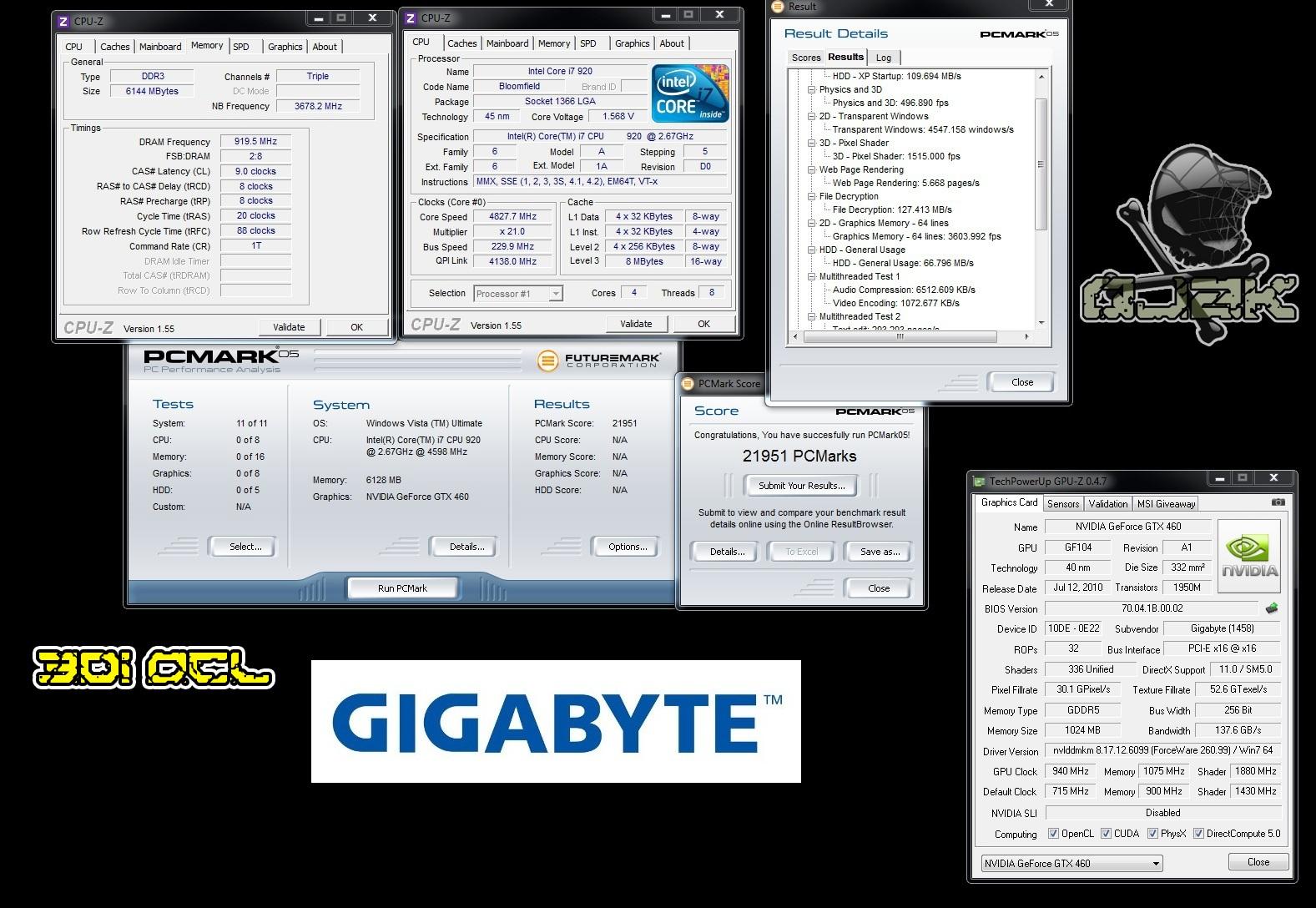Click Close button in Result Details window
The width and height of the screenshot is (1316, 908).
(x=1022, y=382)
